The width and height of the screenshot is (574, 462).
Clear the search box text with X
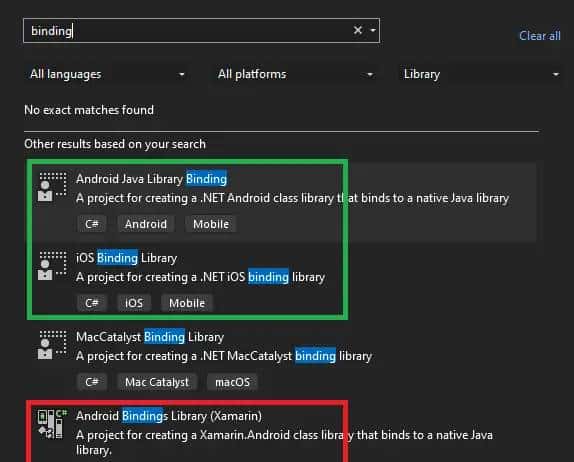358,30
